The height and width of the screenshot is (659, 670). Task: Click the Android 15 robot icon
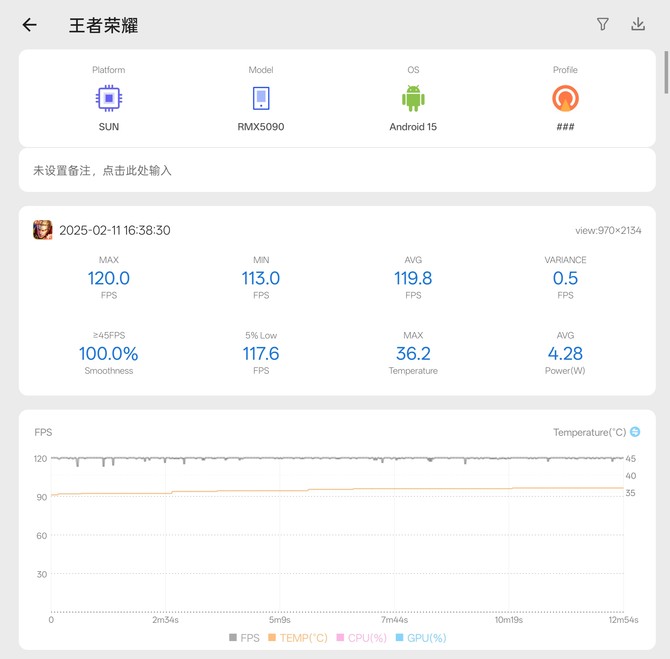(x=413, y=98)
